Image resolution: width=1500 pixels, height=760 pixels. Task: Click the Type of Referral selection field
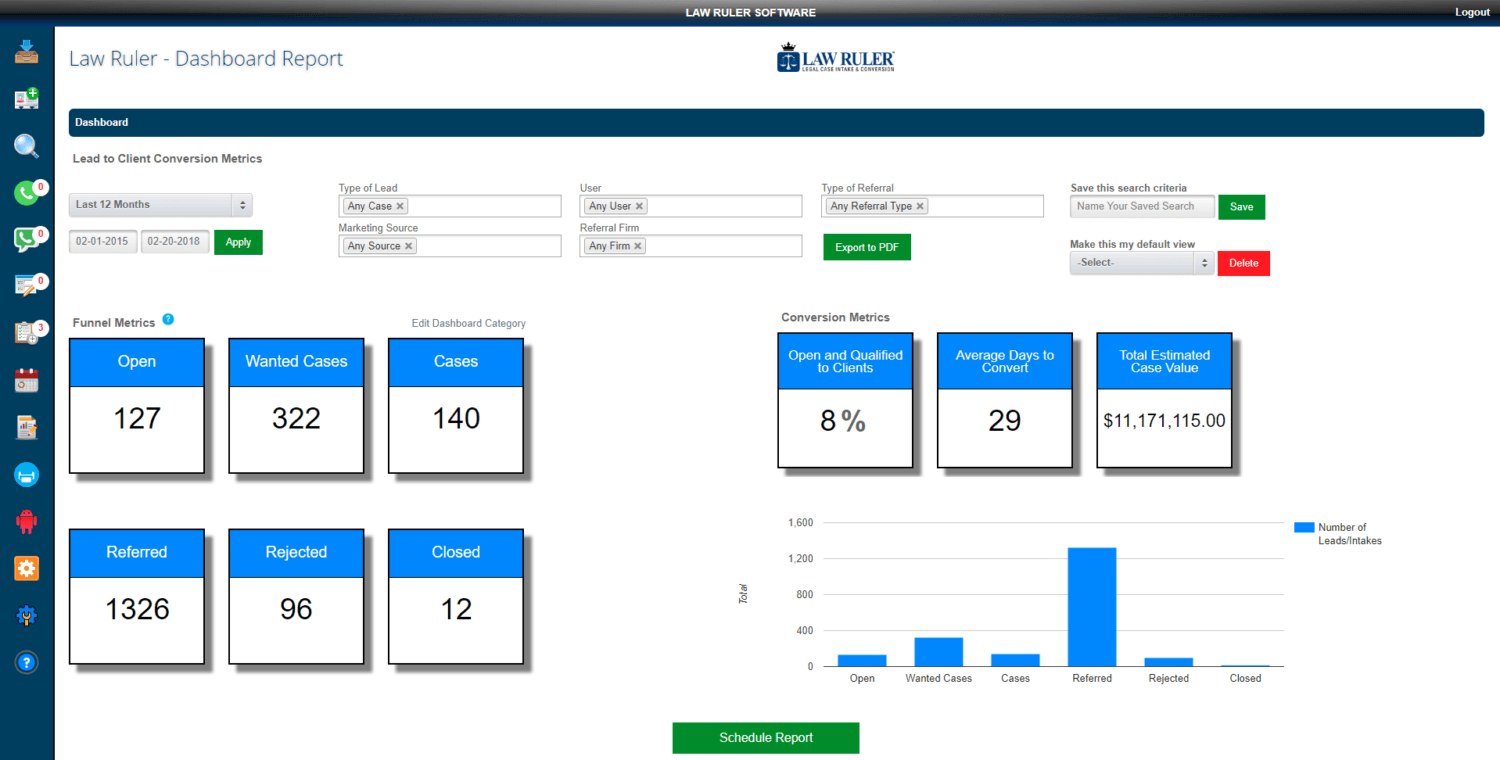click(x=933, y=206)
